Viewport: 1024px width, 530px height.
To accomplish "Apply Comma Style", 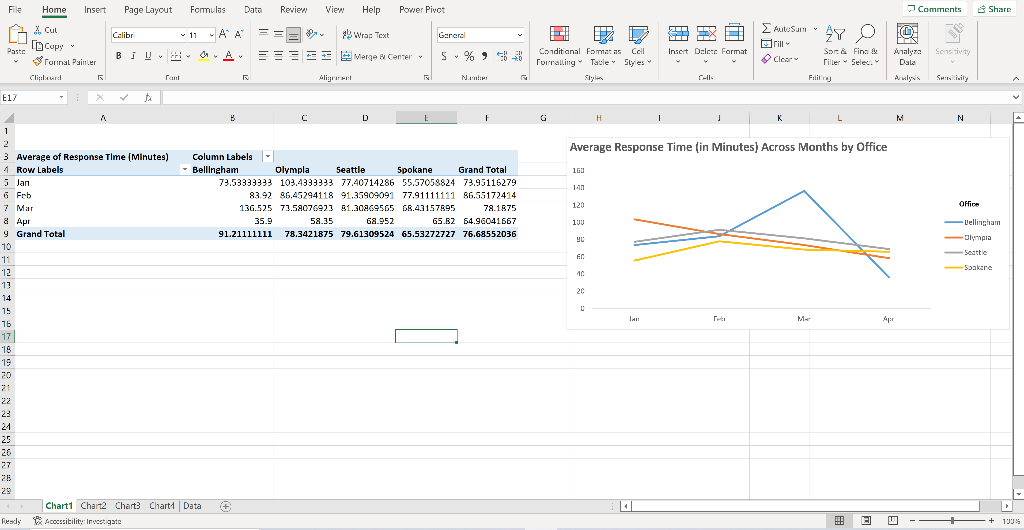I will tap(485, 56).
